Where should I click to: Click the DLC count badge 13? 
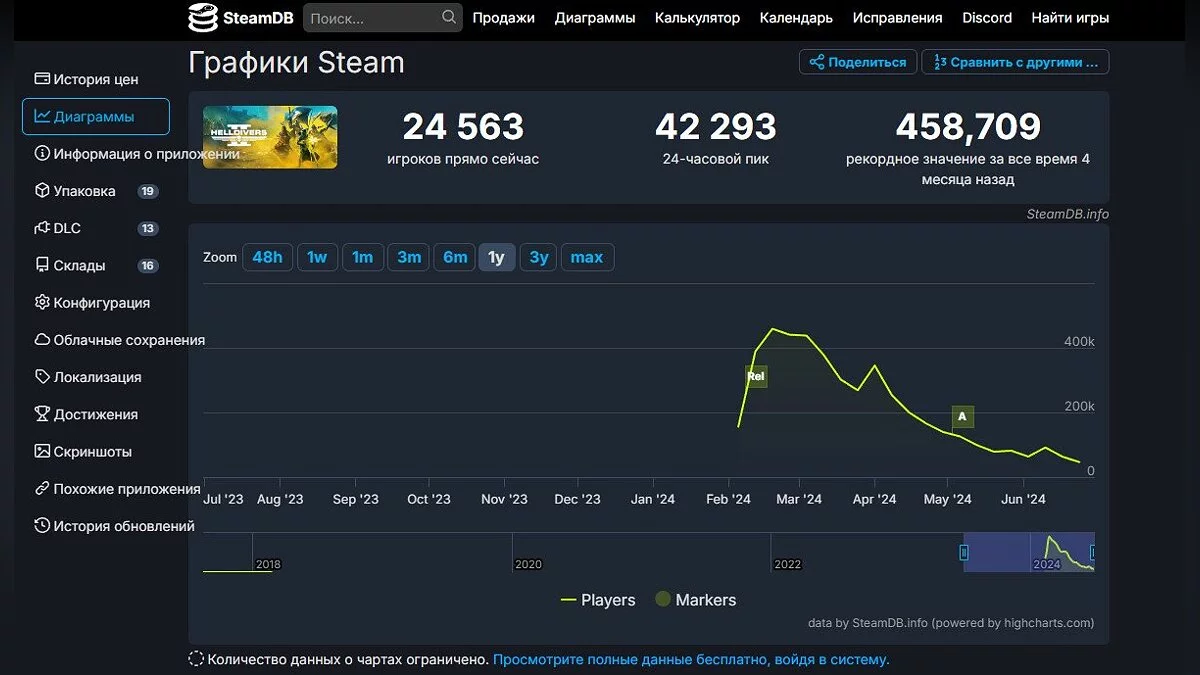tap(148, 228)
